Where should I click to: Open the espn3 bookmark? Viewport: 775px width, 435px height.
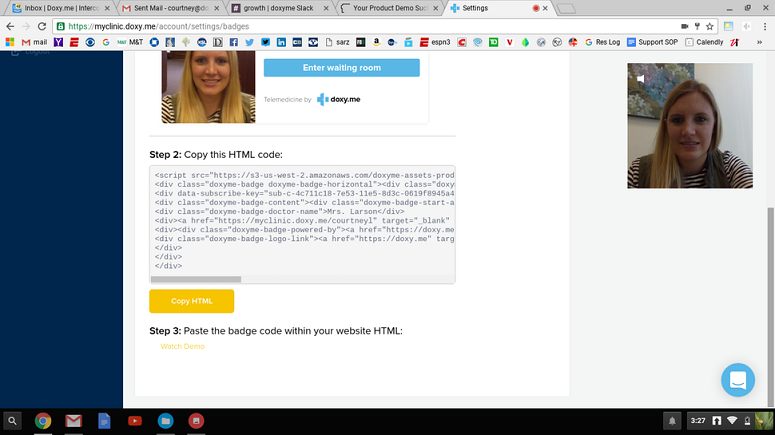click(x=435, y=43)
